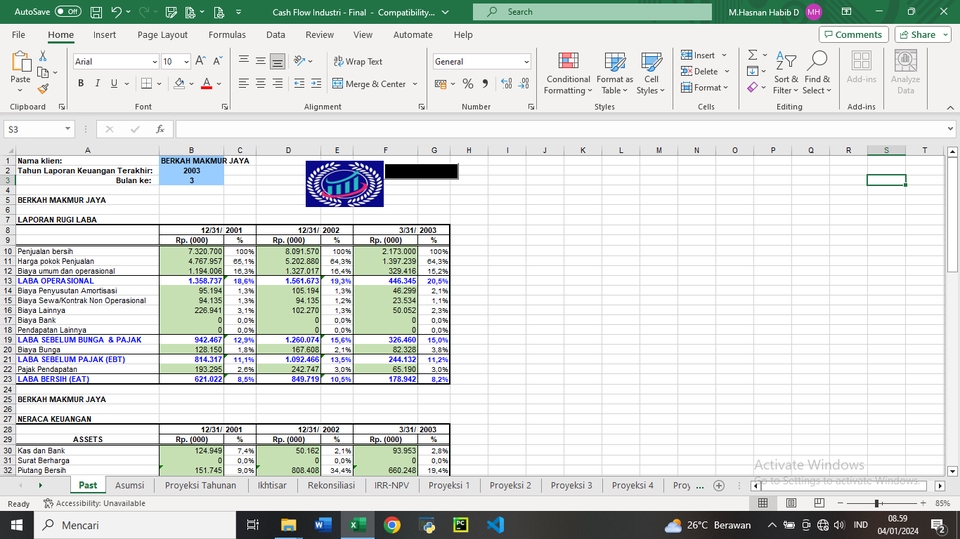Click the Insert Function fx icon
960x539 pixels.
160,129
